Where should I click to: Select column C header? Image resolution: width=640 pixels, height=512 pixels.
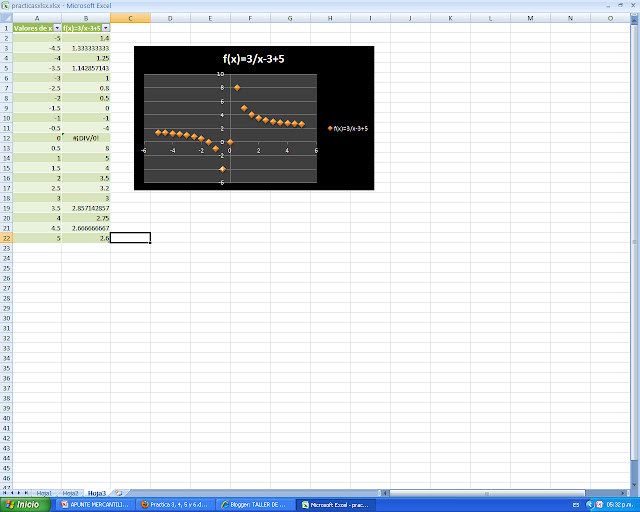pyautogui.click(x=130, y=18)
